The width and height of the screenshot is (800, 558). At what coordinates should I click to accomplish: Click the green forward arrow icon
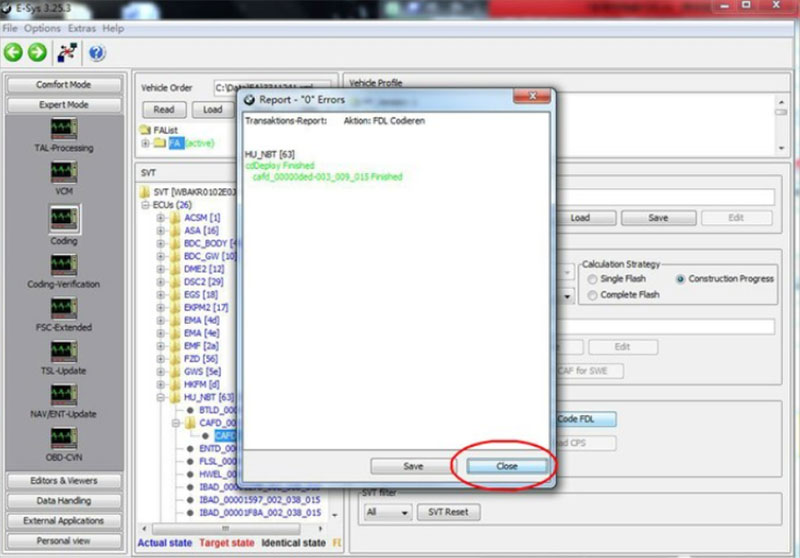coord(37,53)
